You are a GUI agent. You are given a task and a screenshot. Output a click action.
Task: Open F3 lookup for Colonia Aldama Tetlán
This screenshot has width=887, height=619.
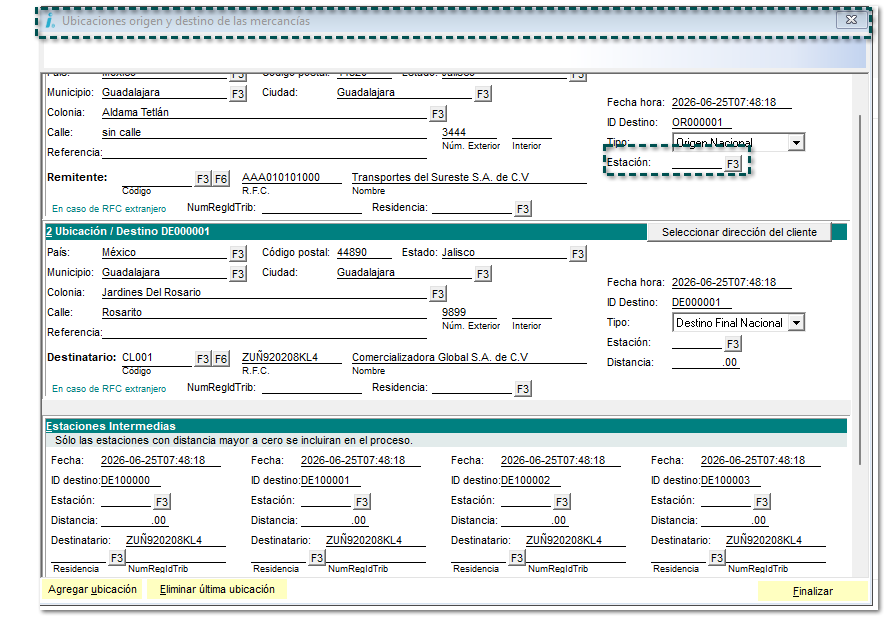tap(438, 114)
